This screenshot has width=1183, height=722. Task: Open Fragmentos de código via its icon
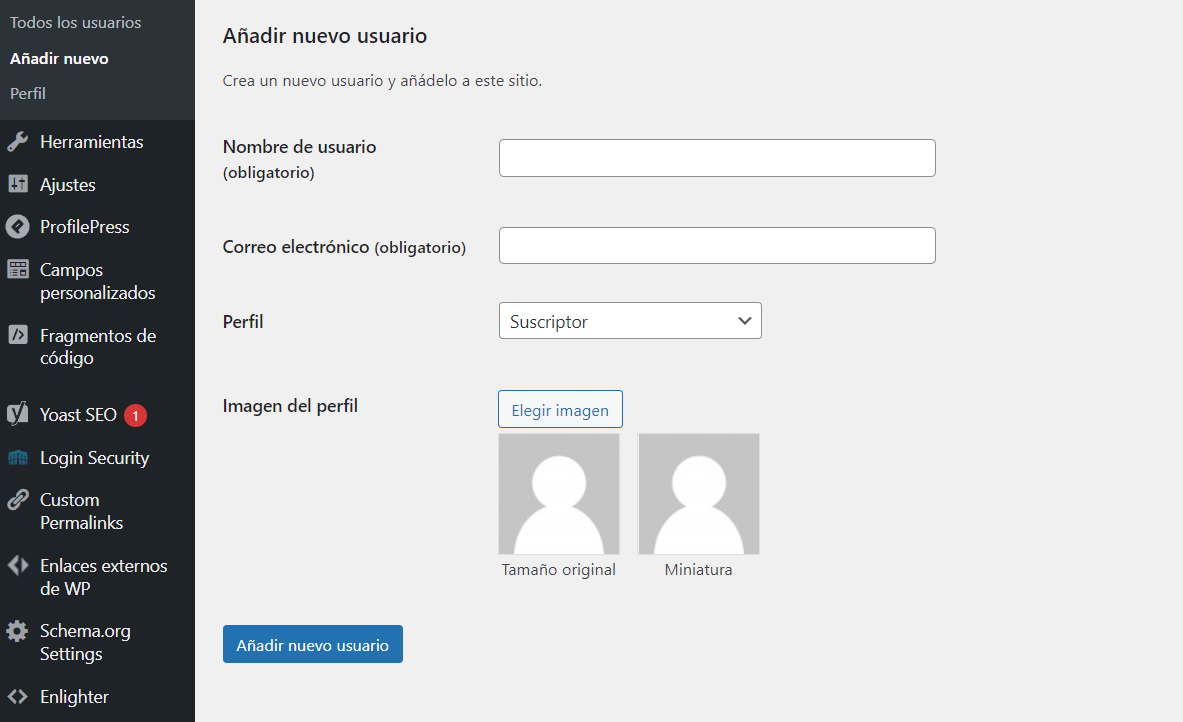click(20, 336)
